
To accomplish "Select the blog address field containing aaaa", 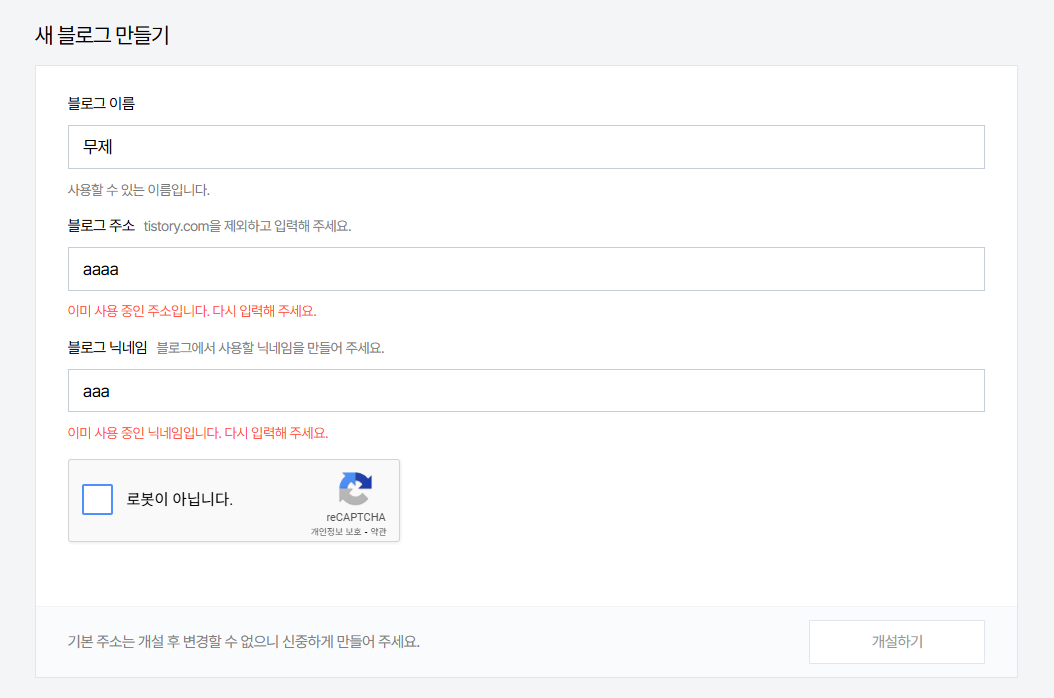I will pyautogui.click(x=525, y=268).
